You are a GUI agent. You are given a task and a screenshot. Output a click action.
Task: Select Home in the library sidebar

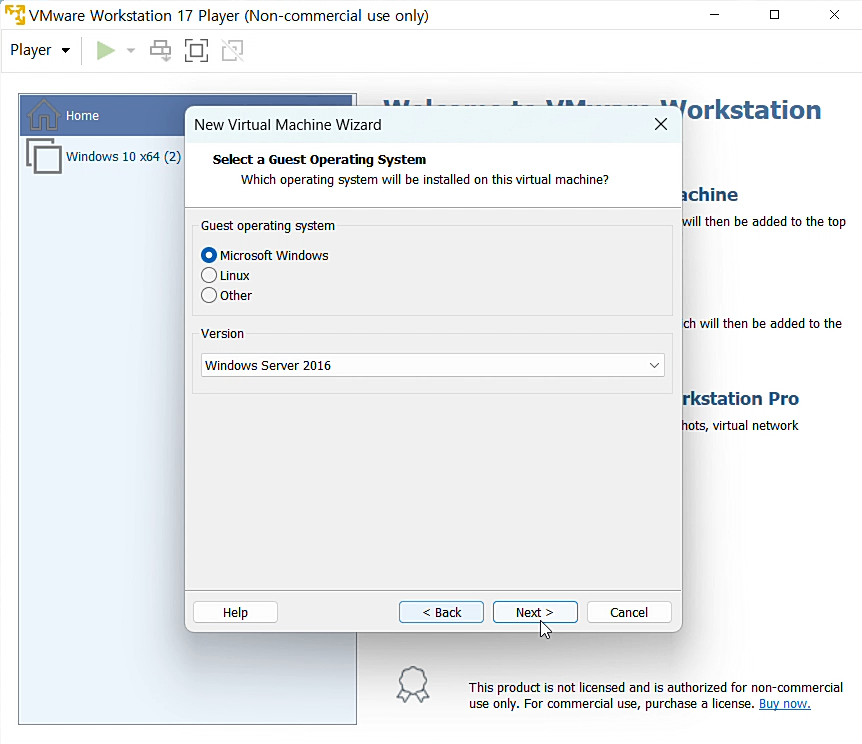point(186,115)
